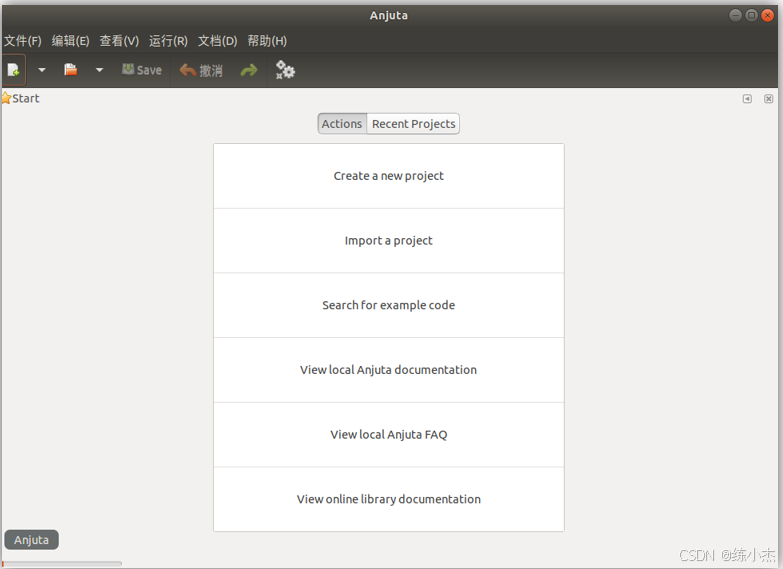The image size is (783, 569).
Task: Close the Start panel with X icon
Action: coord(769,99)
